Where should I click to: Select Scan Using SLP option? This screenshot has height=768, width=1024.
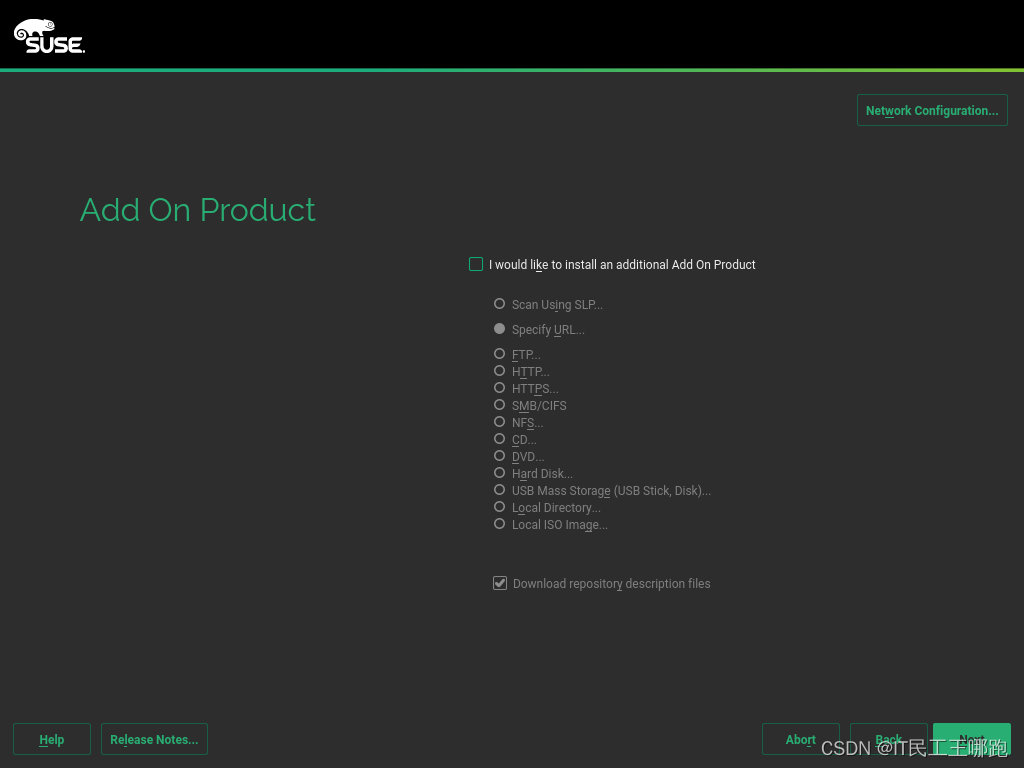(x=499, y=303)
